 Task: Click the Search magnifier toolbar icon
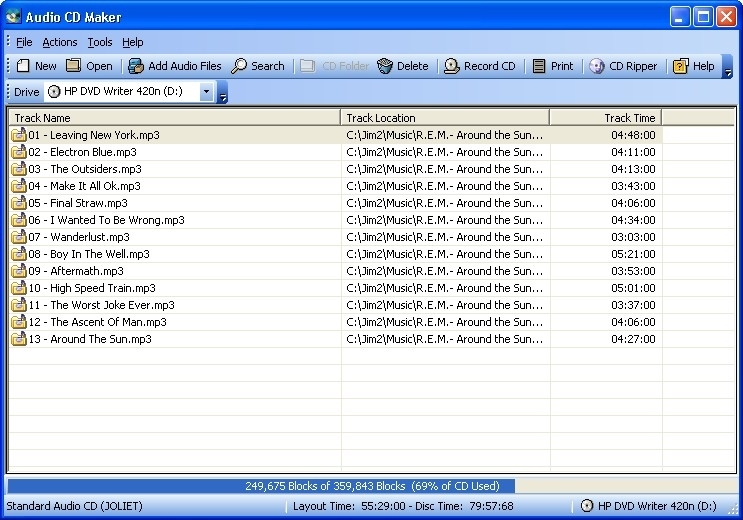[239, 66]
